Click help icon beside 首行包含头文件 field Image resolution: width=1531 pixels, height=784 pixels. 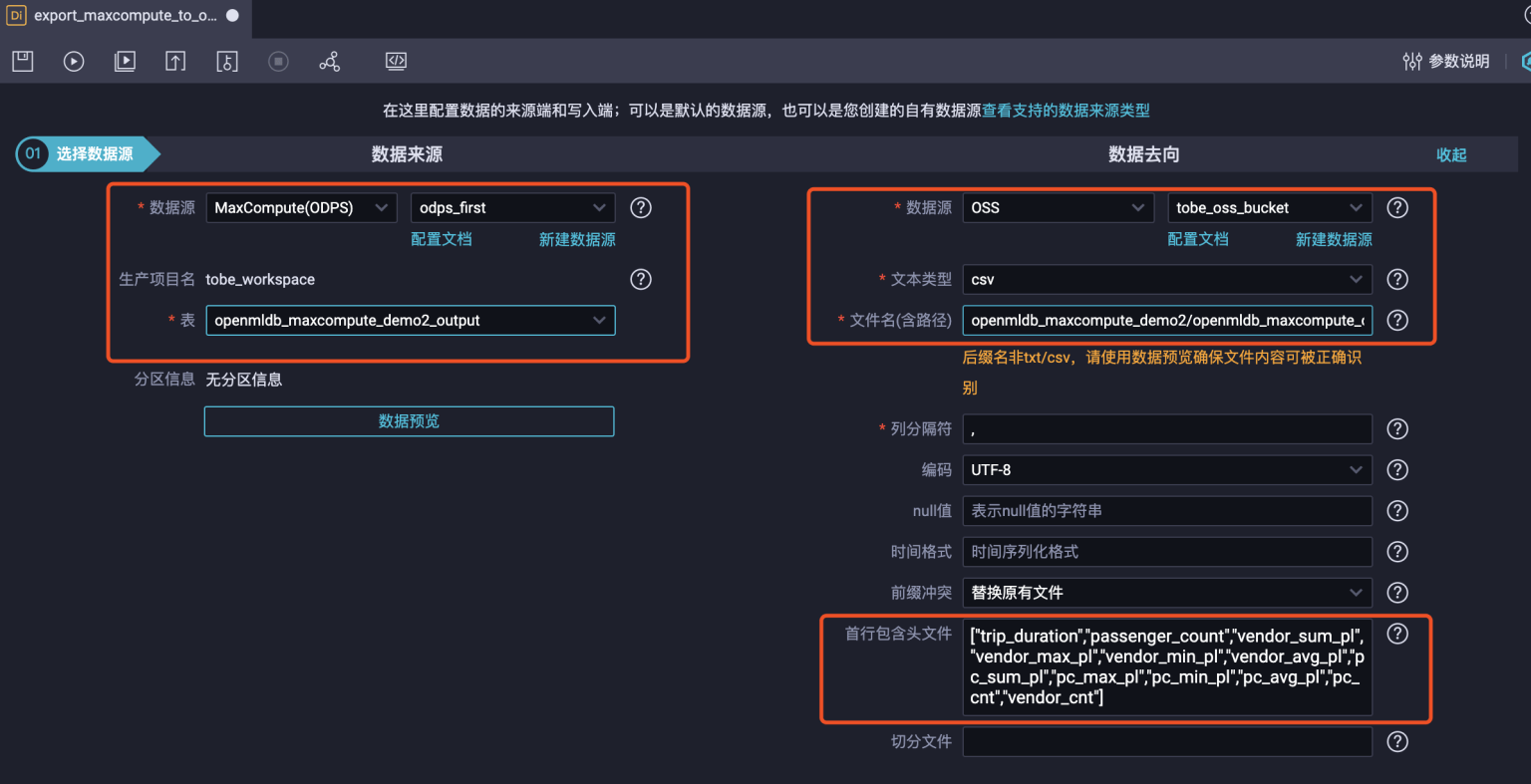click(x=1398, y=634)
